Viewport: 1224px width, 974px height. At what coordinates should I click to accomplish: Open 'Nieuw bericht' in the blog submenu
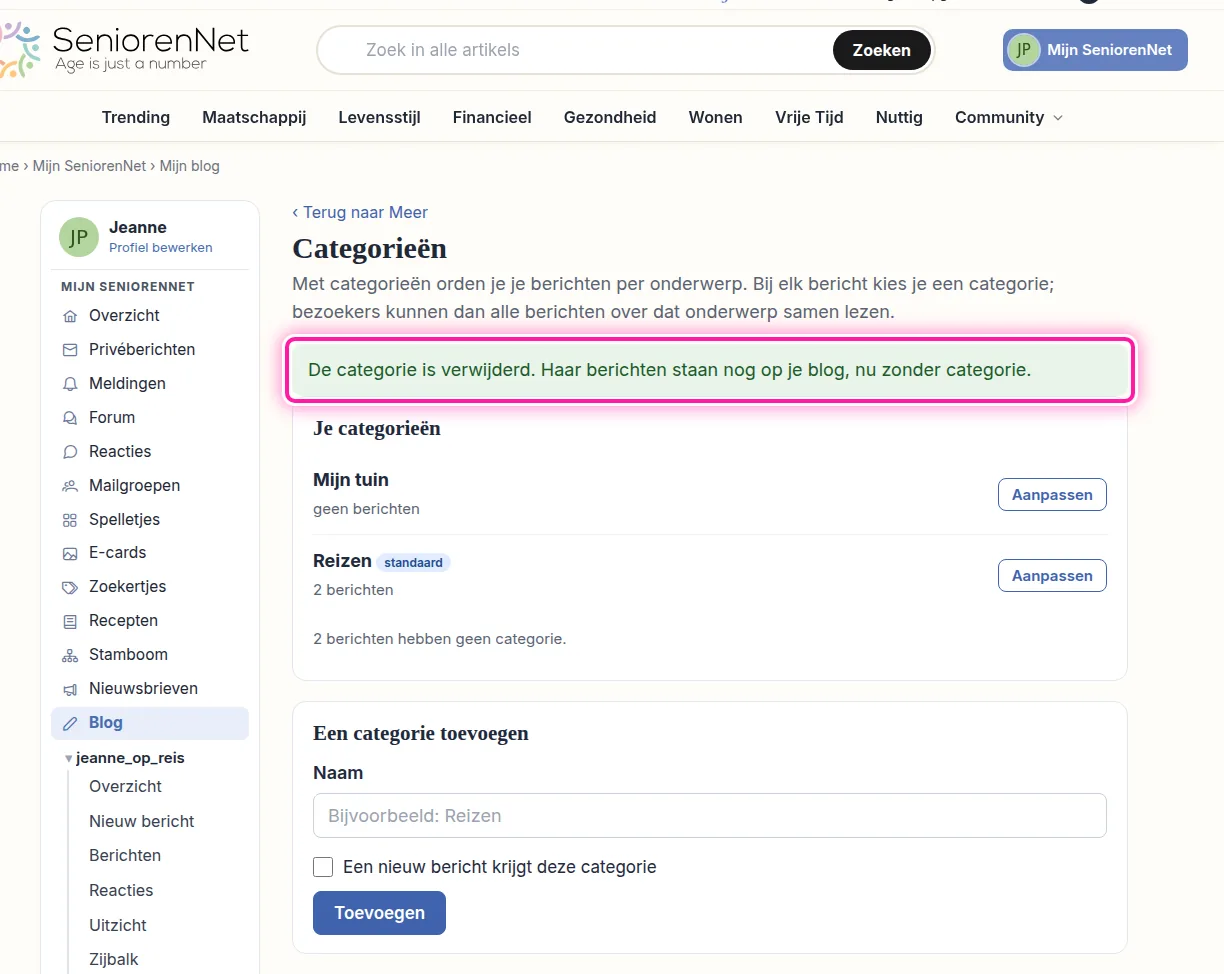pos(142,821)
